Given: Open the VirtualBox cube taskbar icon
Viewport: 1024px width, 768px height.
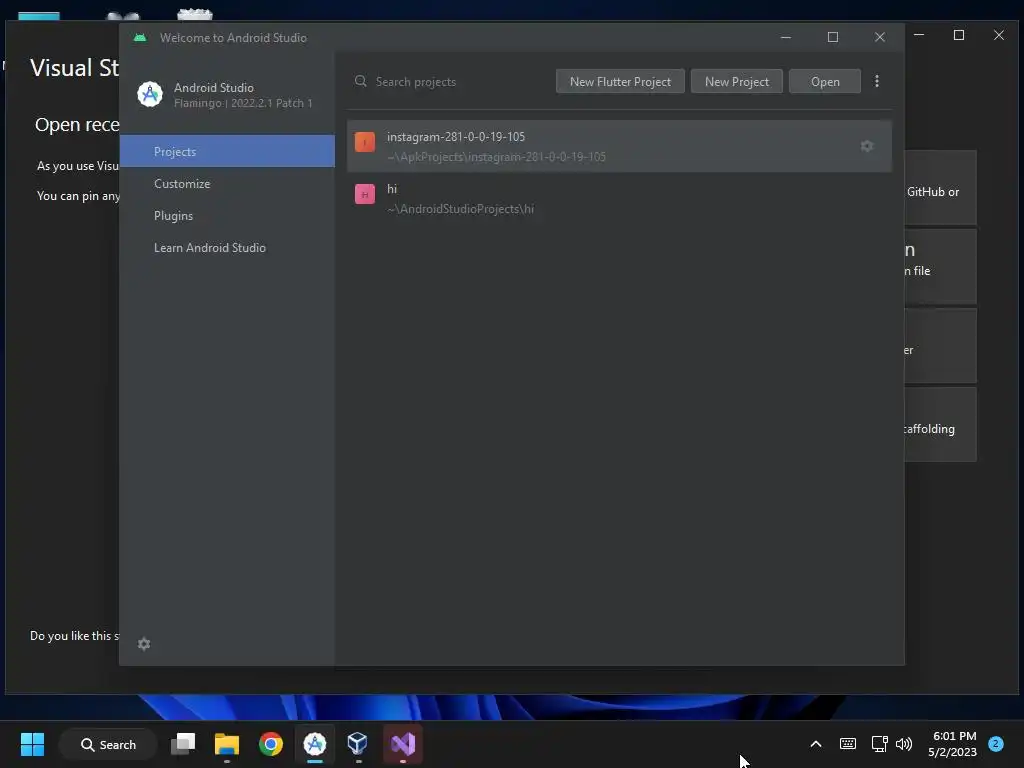Looking at the screenshot, I should pos(358,744).
